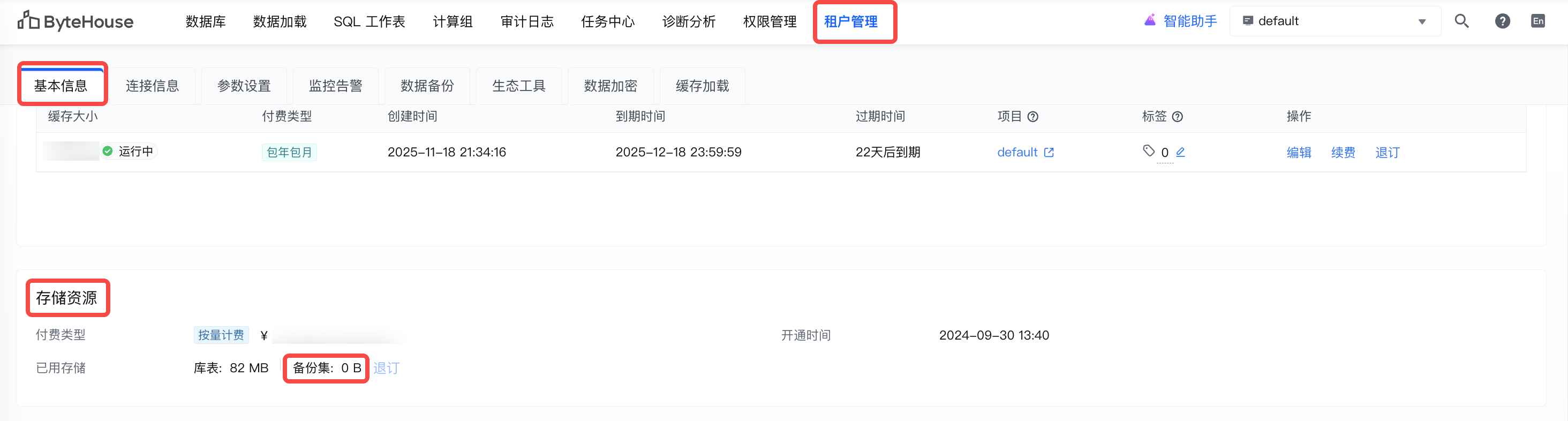Click the edit pencil icon beside tag count
Image resolution: width=1568 pixels, height=421 pixels.
(1180, 152)
